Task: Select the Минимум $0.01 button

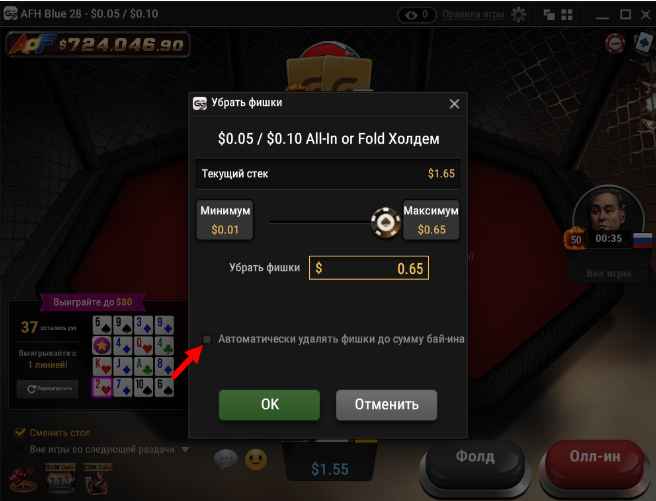Action: (225, 220)
